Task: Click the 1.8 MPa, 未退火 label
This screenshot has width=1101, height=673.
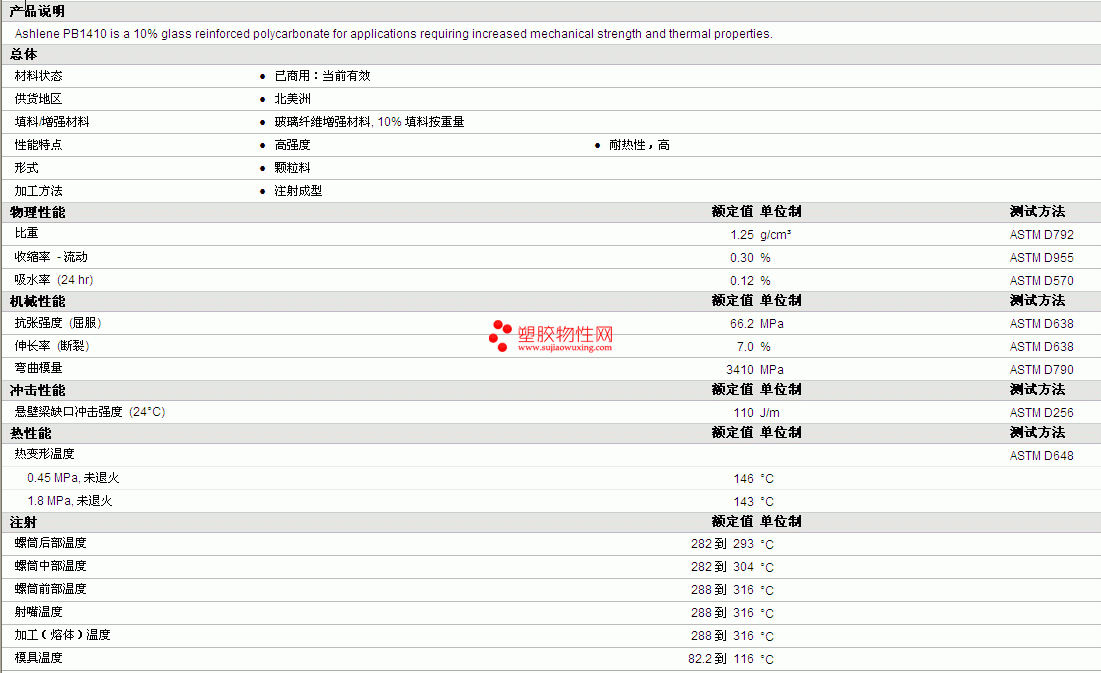Action: point(70,501)
